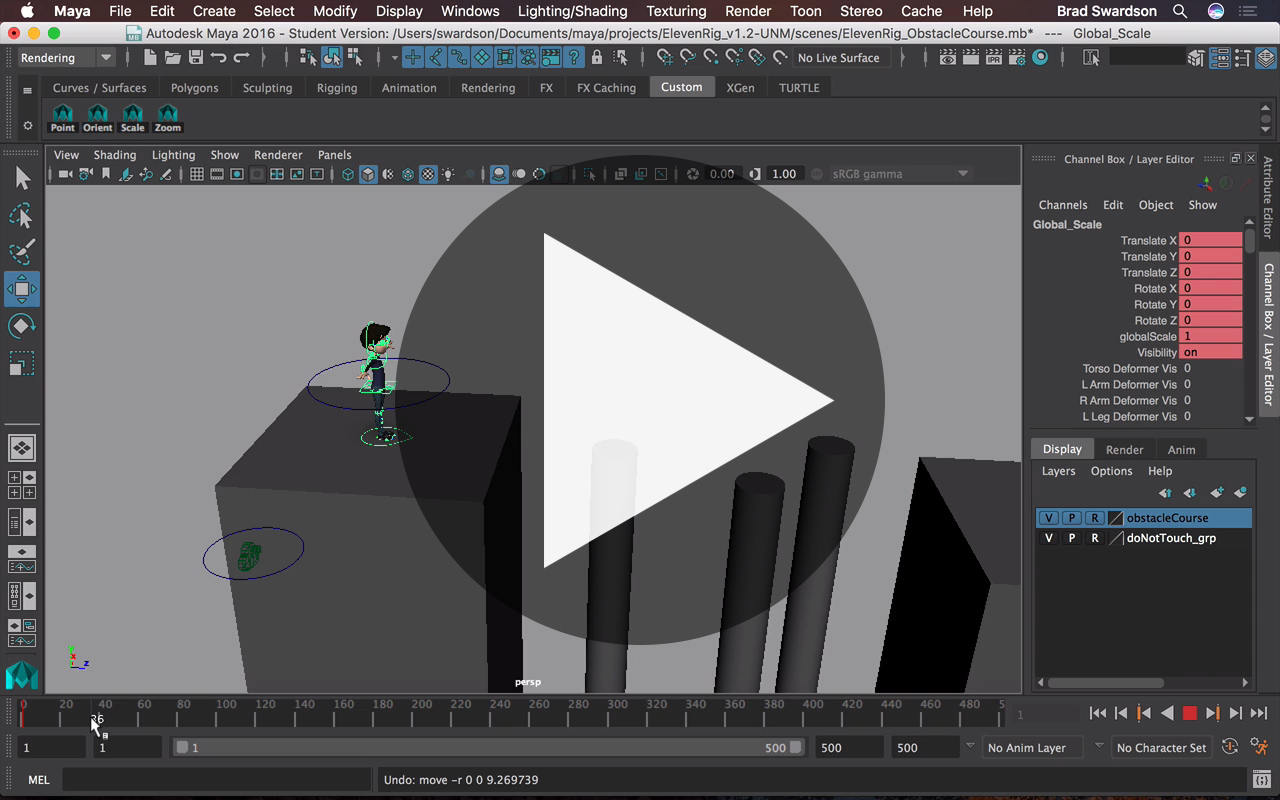This screenshot has width=1280, height=800.
Task: Toggle wireframe shading in viewport
Action: (x=348, y=174)
